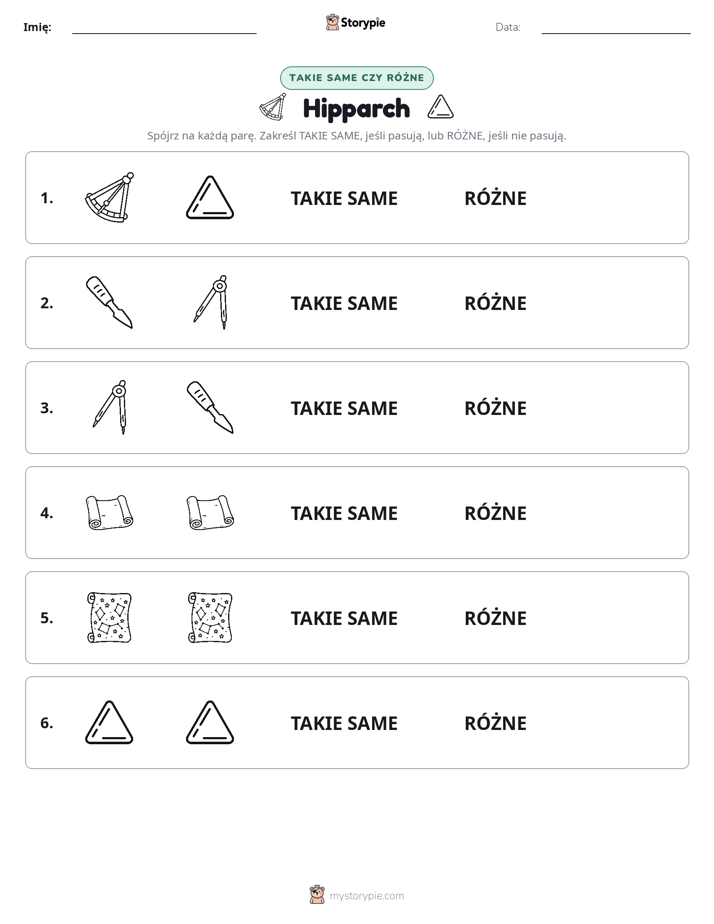Choose RÓŻNE for pair 3
This screenshot has width=714, height=924.
495,408
